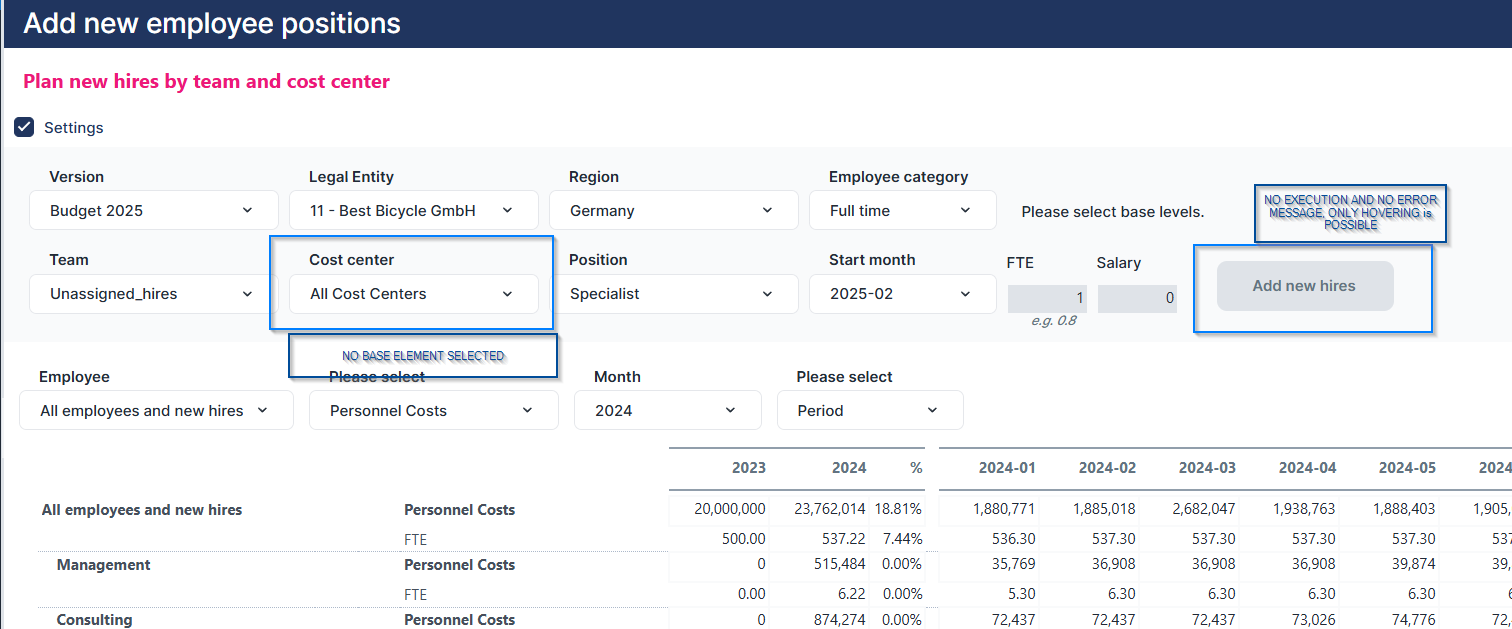Open the Team dropdown with Unassigned_hires
1512x629 pixels.
point(153,294)
